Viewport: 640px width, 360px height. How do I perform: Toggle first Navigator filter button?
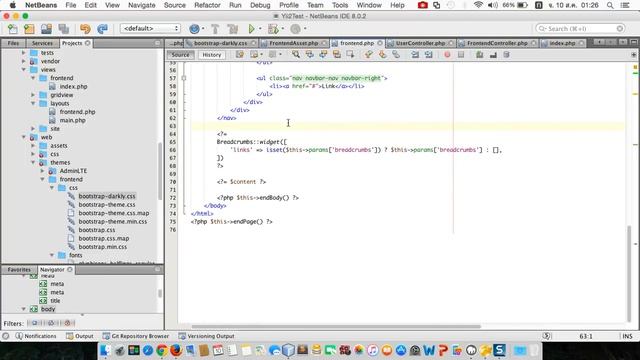pos(35,323)
